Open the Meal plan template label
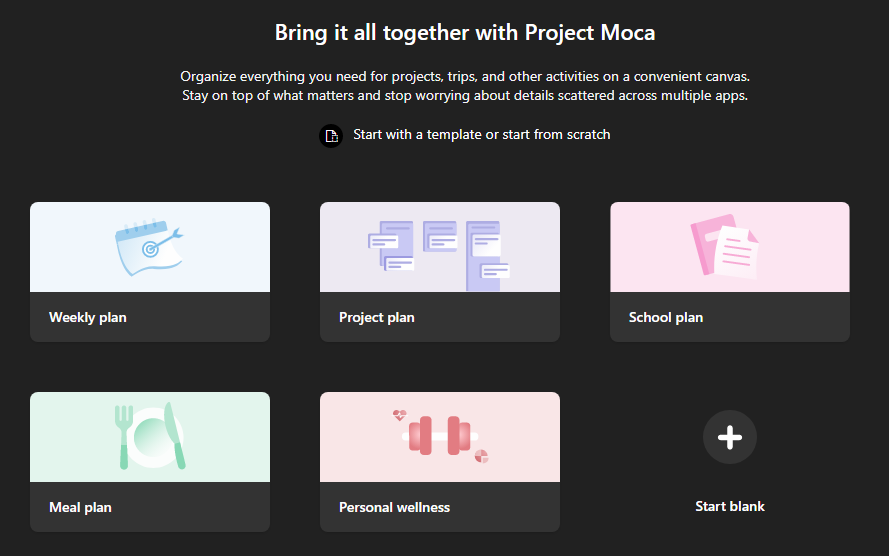Screen dimensions: 889x556 [80, 508]
